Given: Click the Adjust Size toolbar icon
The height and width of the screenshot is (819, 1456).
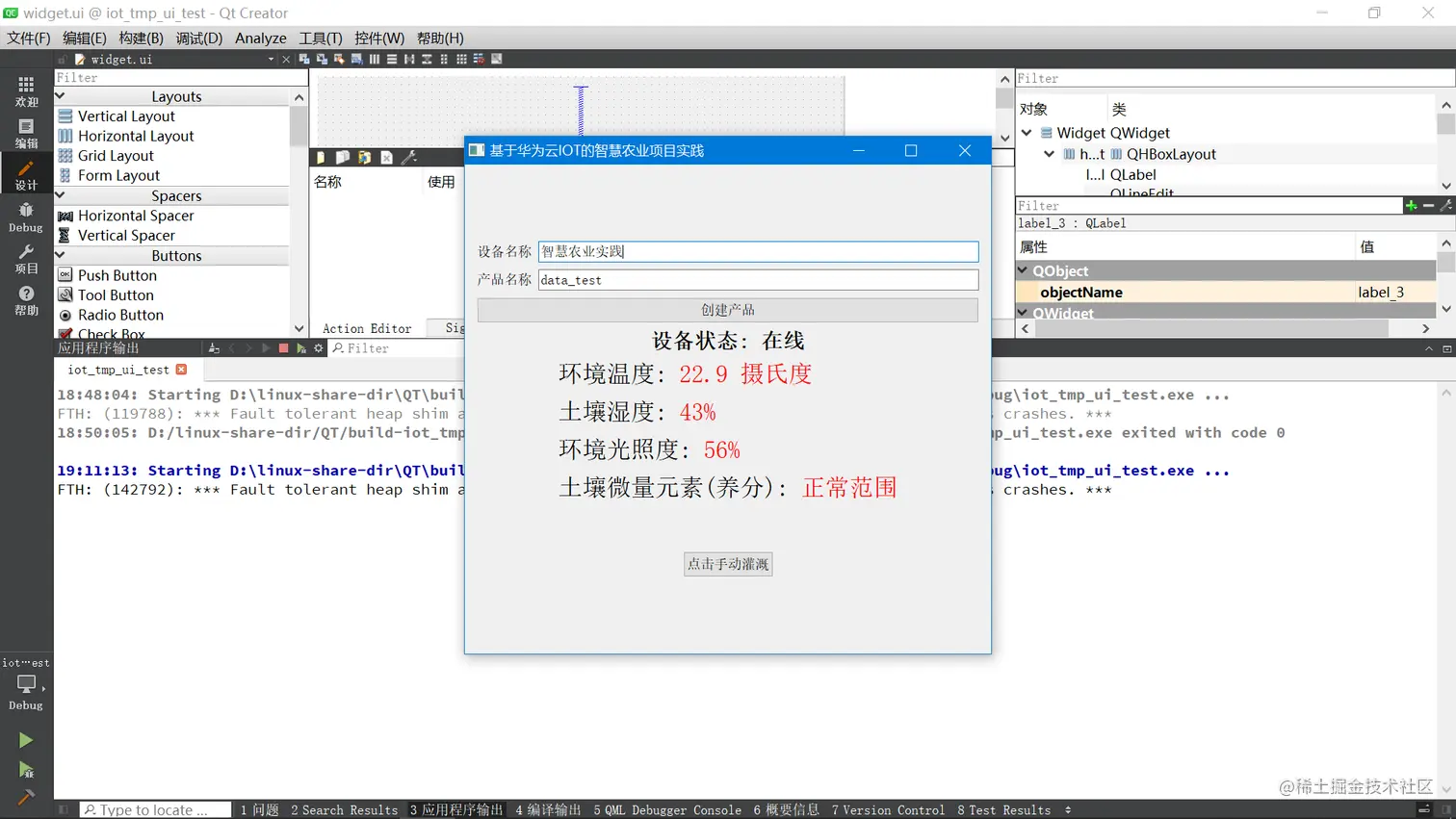Looking at the screenshot, I should [x=497, y=59].
